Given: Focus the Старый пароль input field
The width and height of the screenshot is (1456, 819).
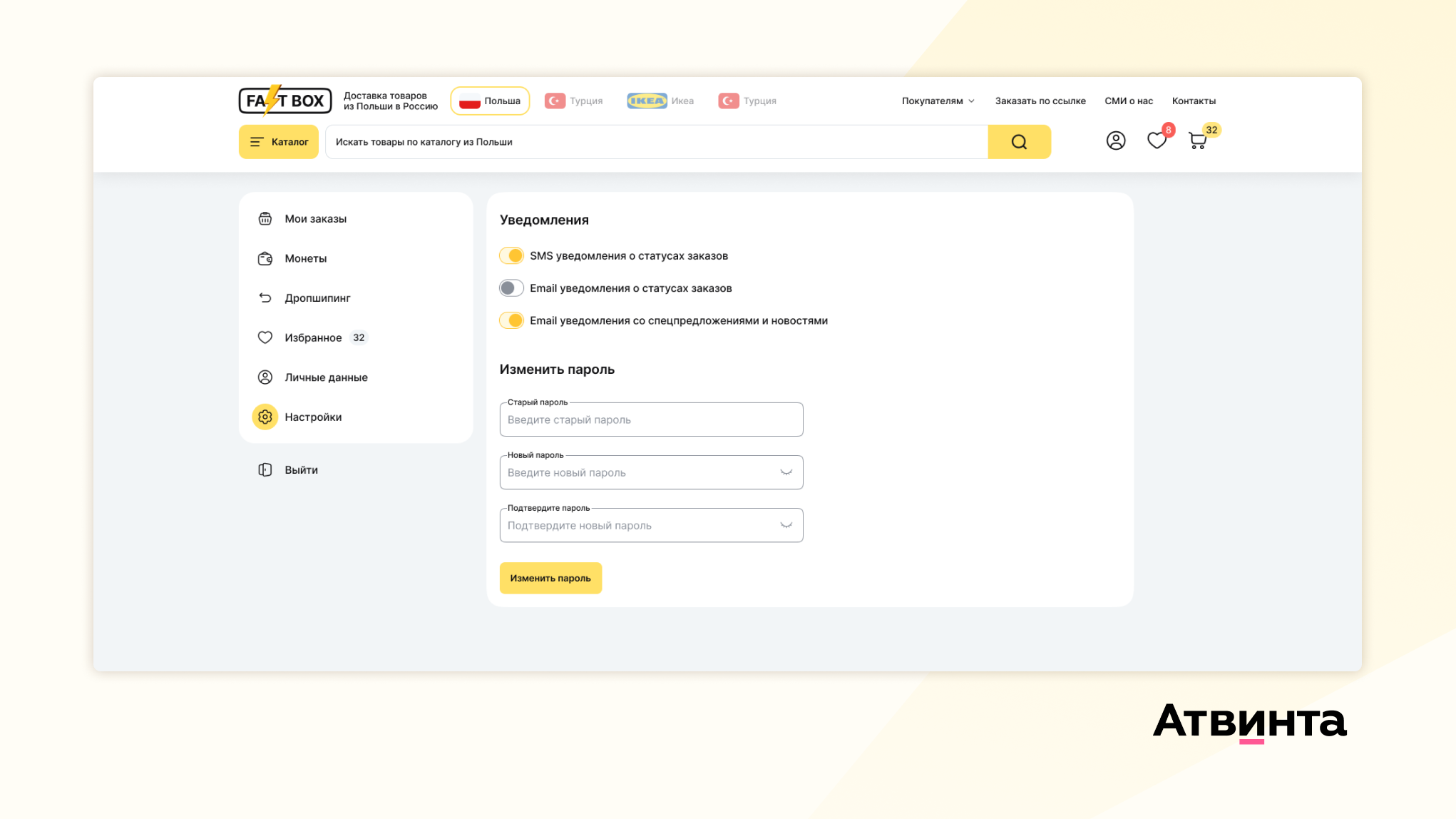Looking at the screenshot, I should click(x=651, y=419).
